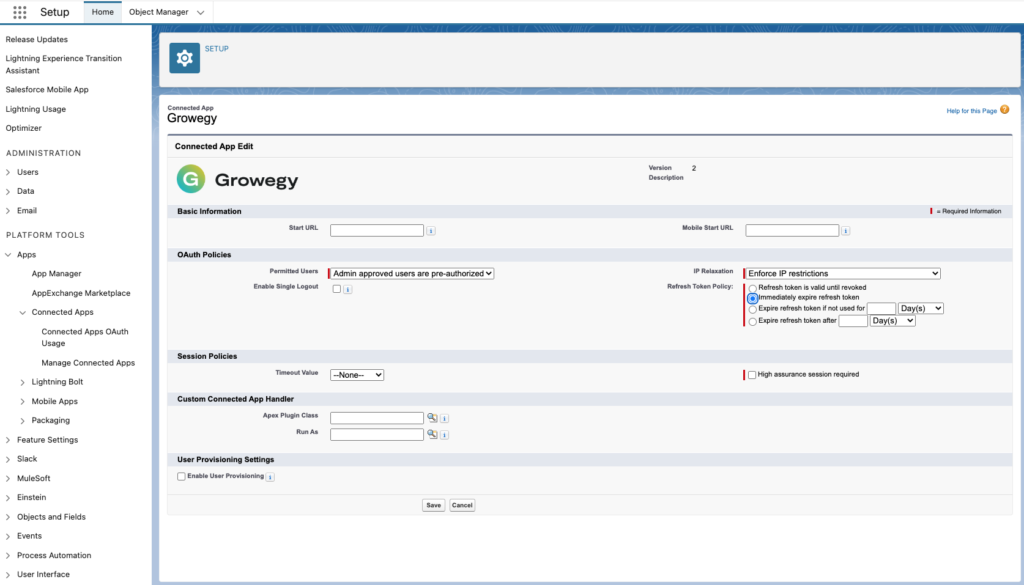
Task: Click the SETUP breadcrumb link
Action: point(217,48)
